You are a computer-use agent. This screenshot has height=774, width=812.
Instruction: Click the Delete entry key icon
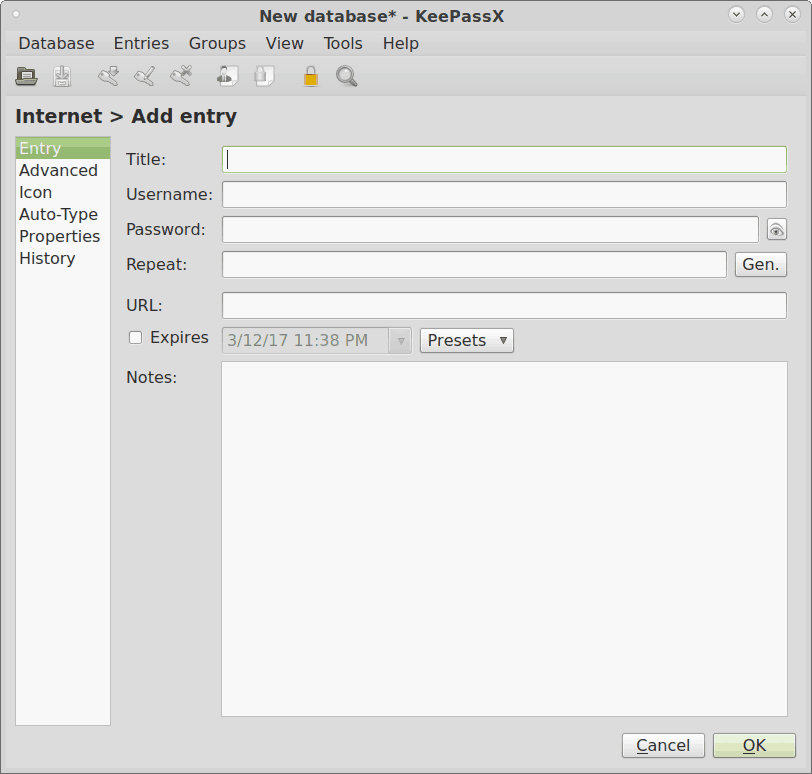(x=181, y=76)
